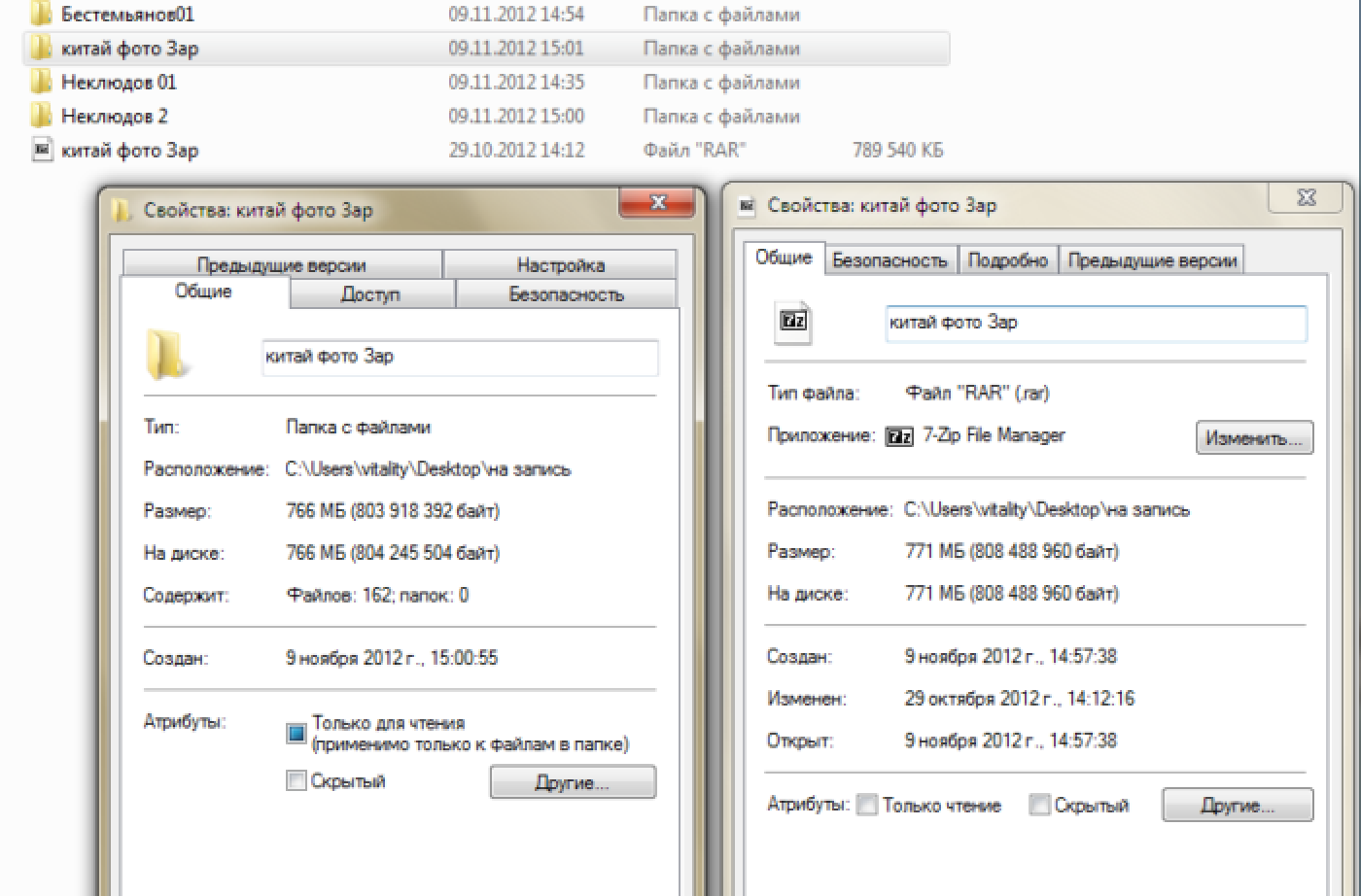The height and width of the screenshot is (896, 1361).
Task: Check Только чтение in RAR file properties
Action: click(x=867, y=806)
